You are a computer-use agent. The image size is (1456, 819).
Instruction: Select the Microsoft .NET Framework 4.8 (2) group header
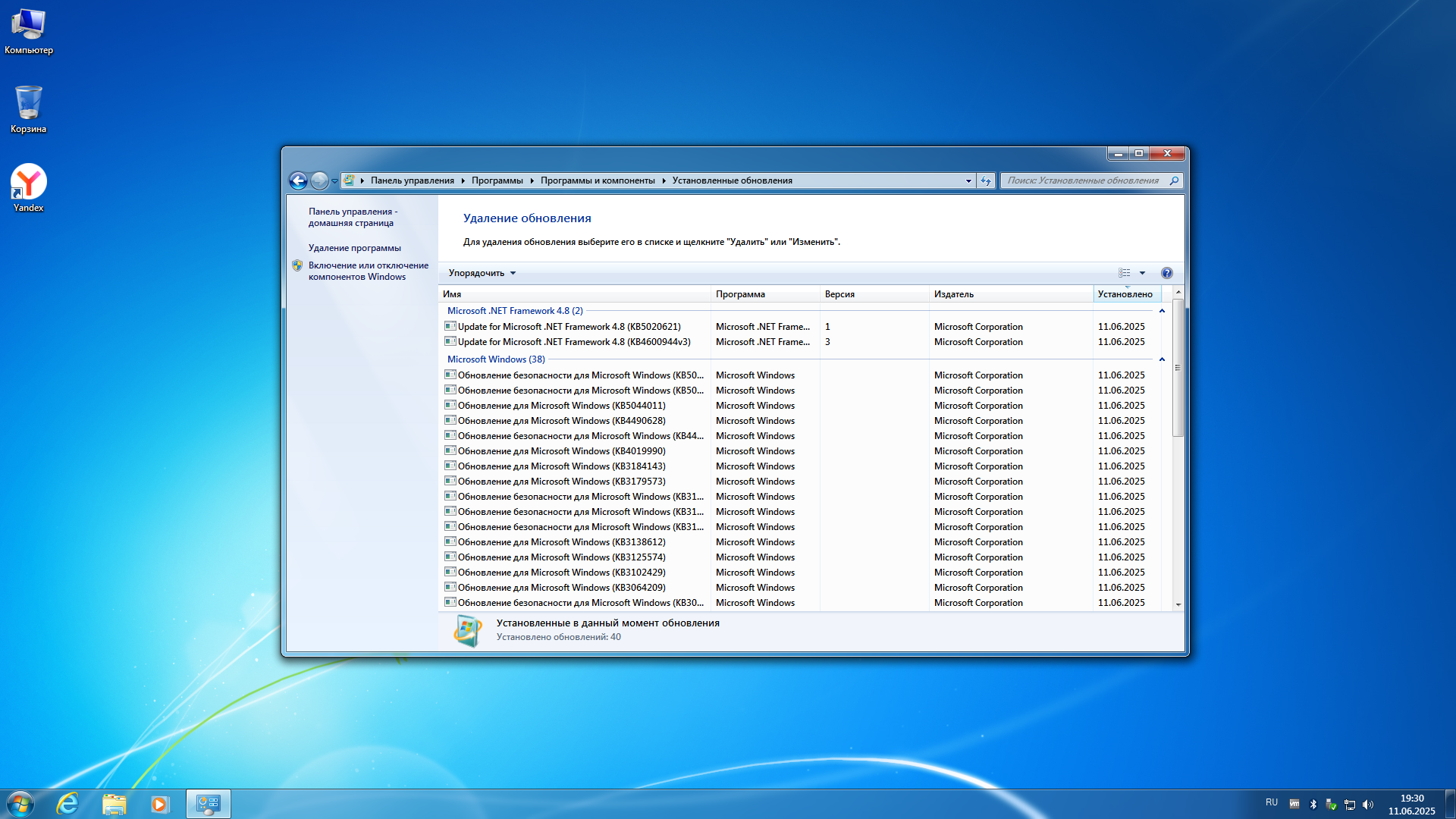click(x=515, y=311)
